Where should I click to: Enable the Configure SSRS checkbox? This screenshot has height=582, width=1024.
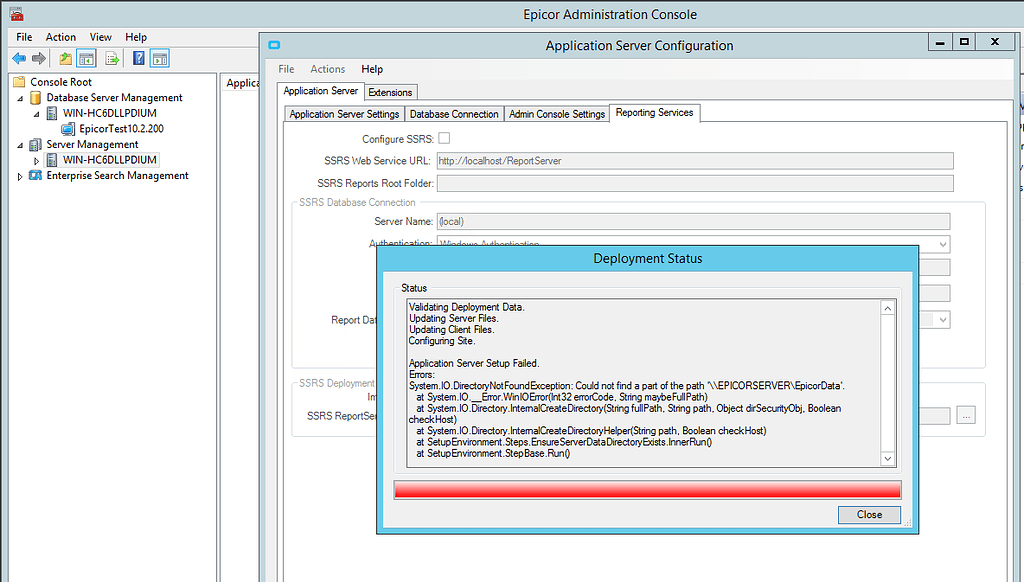coord(445,139)
